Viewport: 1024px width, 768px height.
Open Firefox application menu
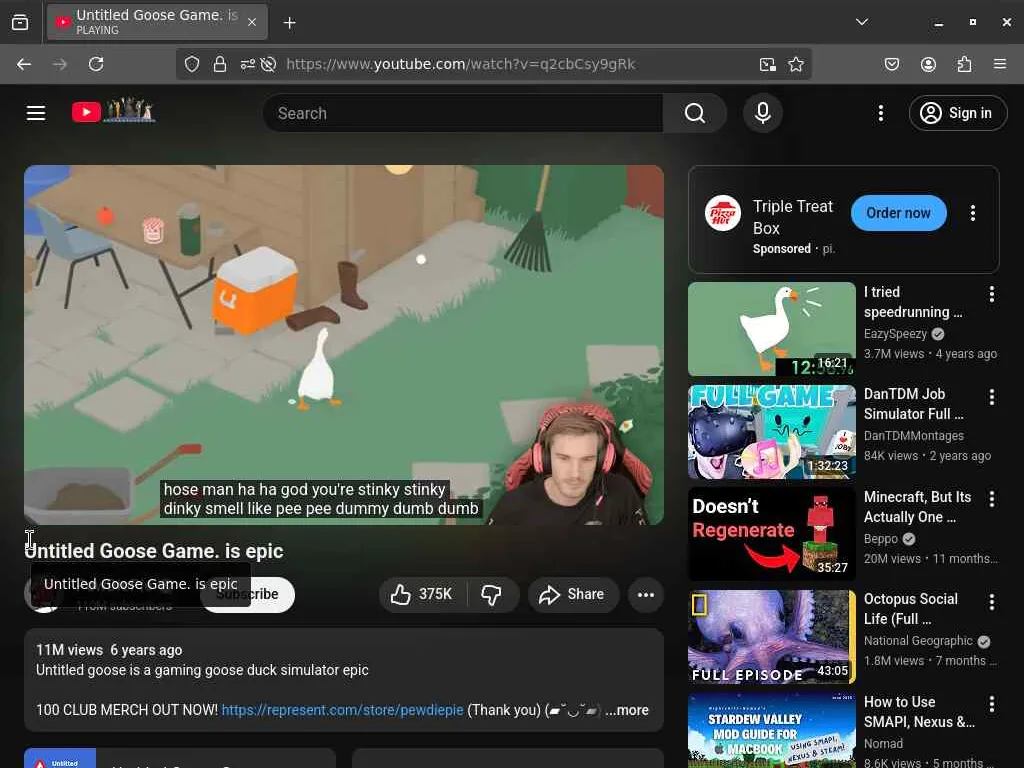pyautogui.click(x=999, y=64)
